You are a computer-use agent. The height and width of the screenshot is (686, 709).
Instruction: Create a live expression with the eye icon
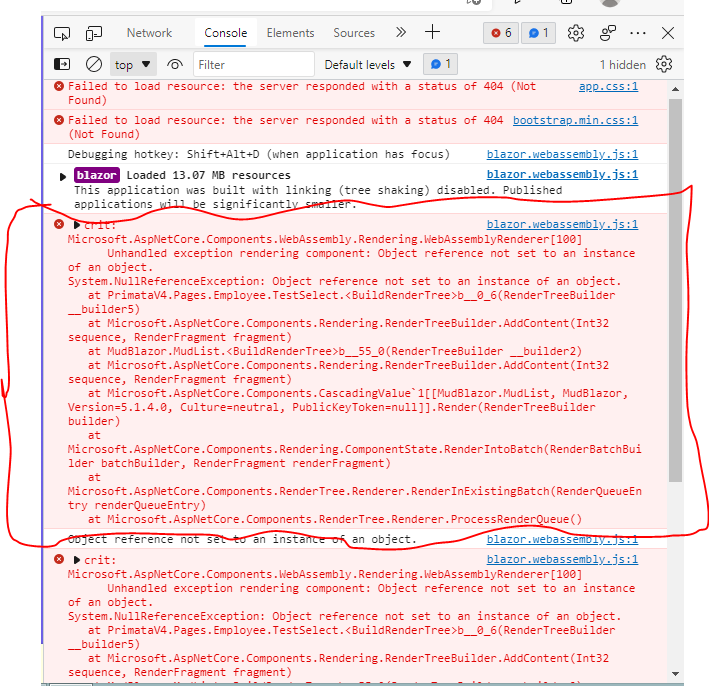[175, 65]
